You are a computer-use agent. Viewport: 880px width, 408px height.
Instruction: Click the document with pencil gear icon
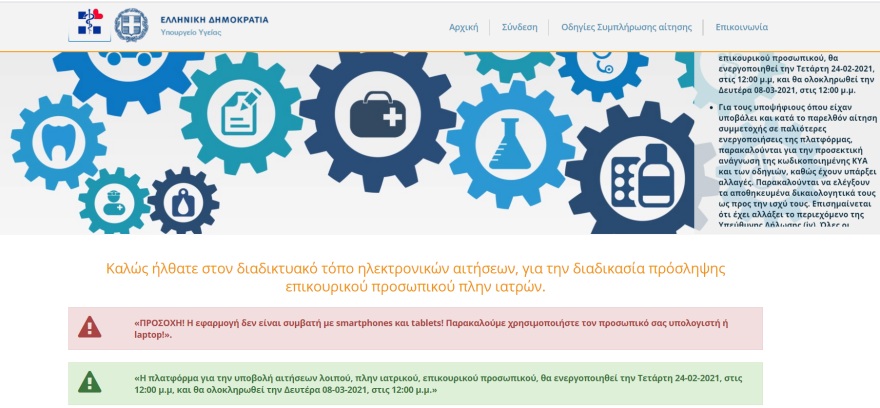pos(241,113)
